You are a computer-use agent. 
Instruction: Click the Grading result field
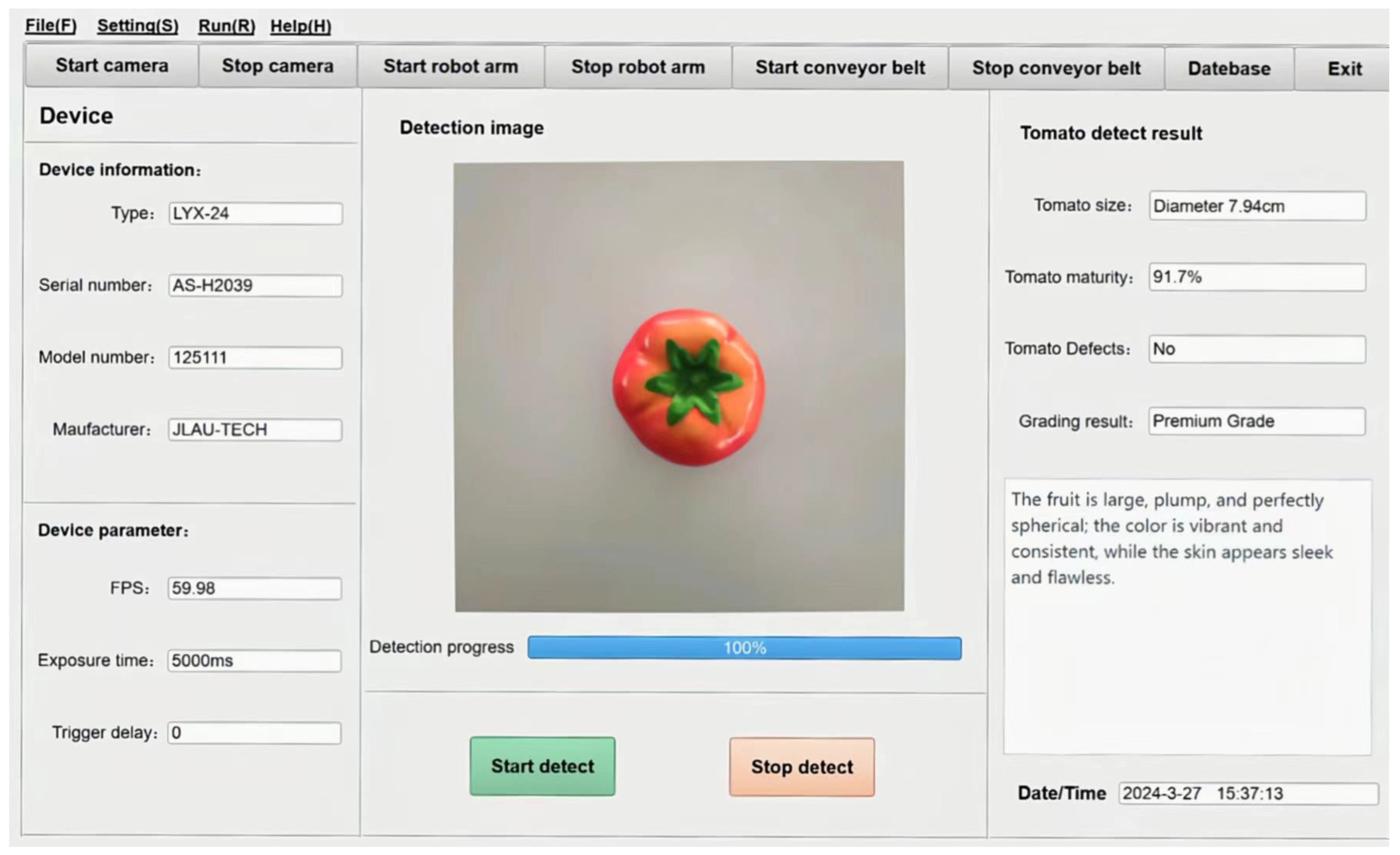click(1257, 421)
